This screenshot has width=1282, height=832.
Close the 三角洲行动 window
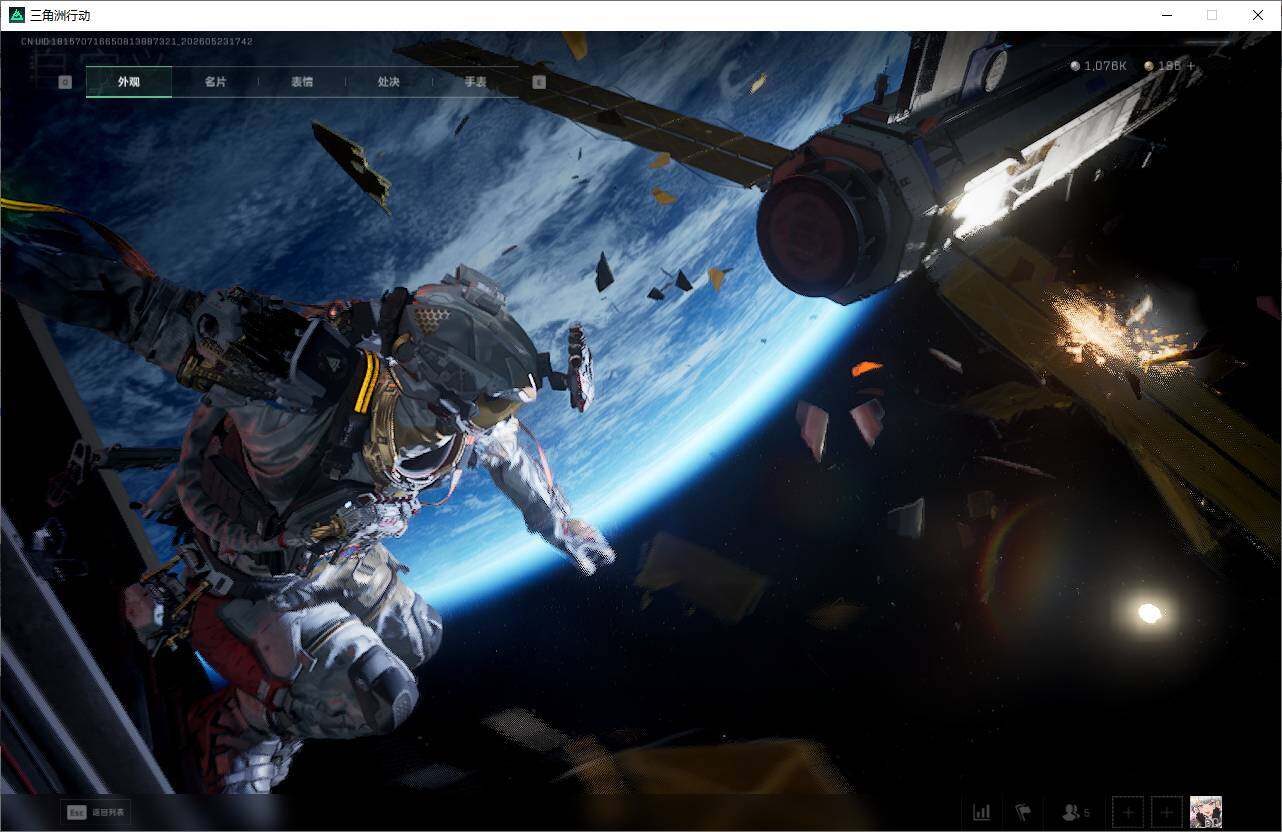[x=1258, y=15]
